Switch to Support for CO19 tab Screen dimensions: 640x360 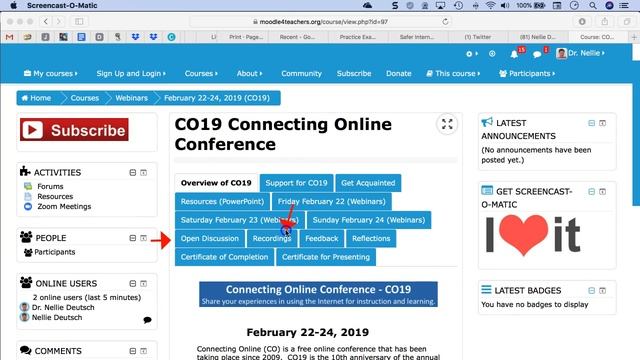pyautogui.click(x=296, y=183)
